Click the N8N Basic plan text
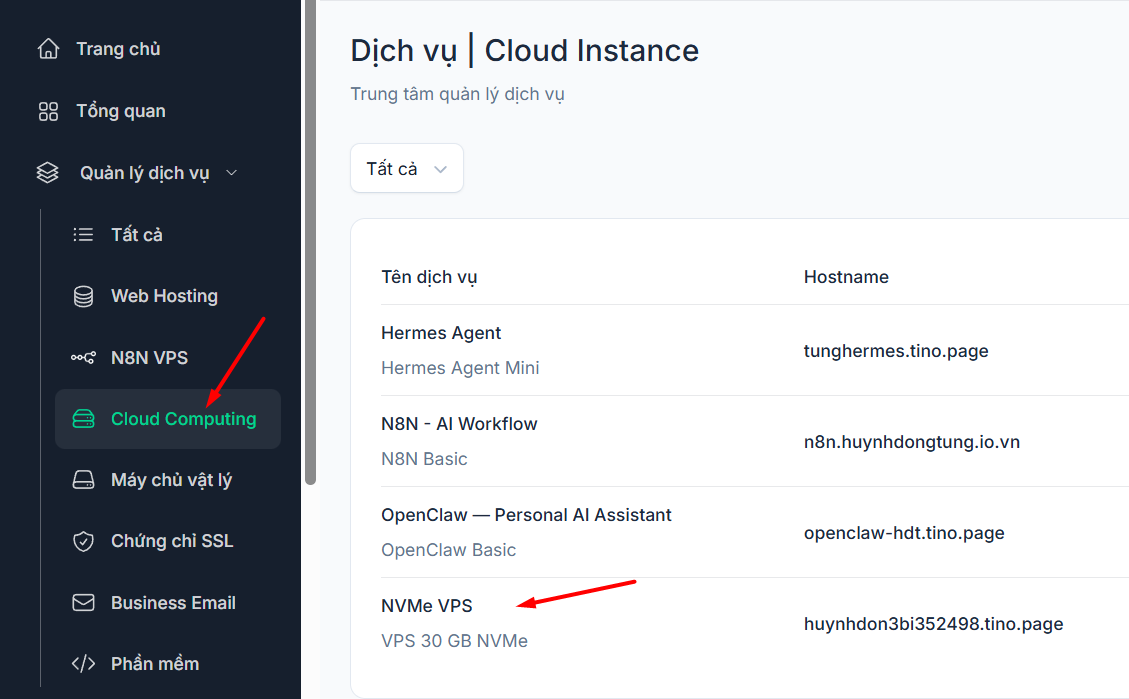 [x=424, y=459]
